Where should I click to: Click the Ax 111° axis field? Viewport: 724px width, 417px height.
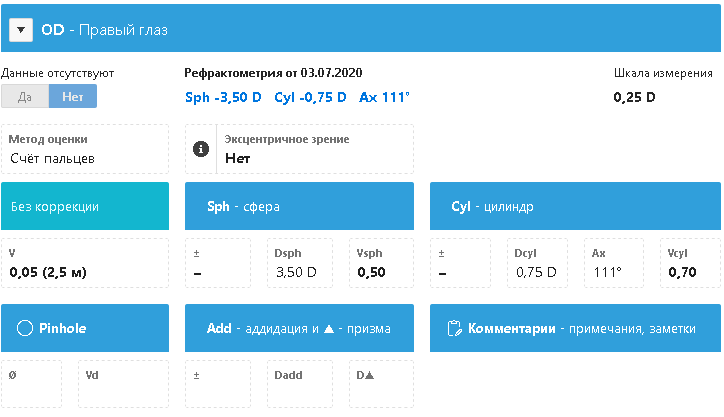click(x=613, y=264)
